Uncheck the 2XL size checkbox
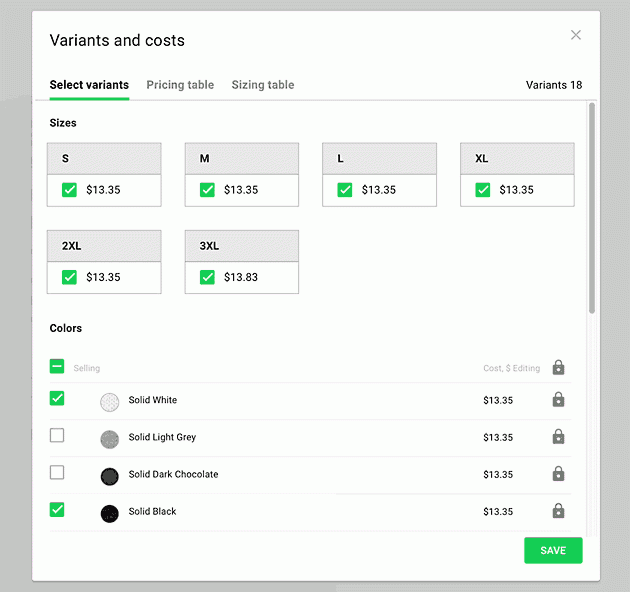Viewport: 630px width, 592px height. click(69, 277)
